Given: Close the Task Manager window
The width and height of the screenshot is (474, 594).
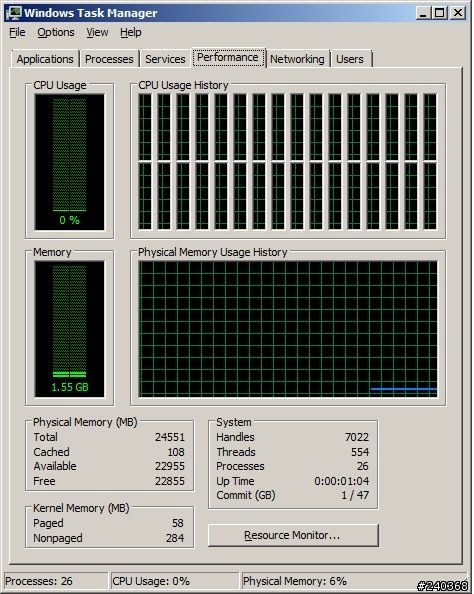Looking at the screenshot, I should pyautogui.click(x=458, y=13).
